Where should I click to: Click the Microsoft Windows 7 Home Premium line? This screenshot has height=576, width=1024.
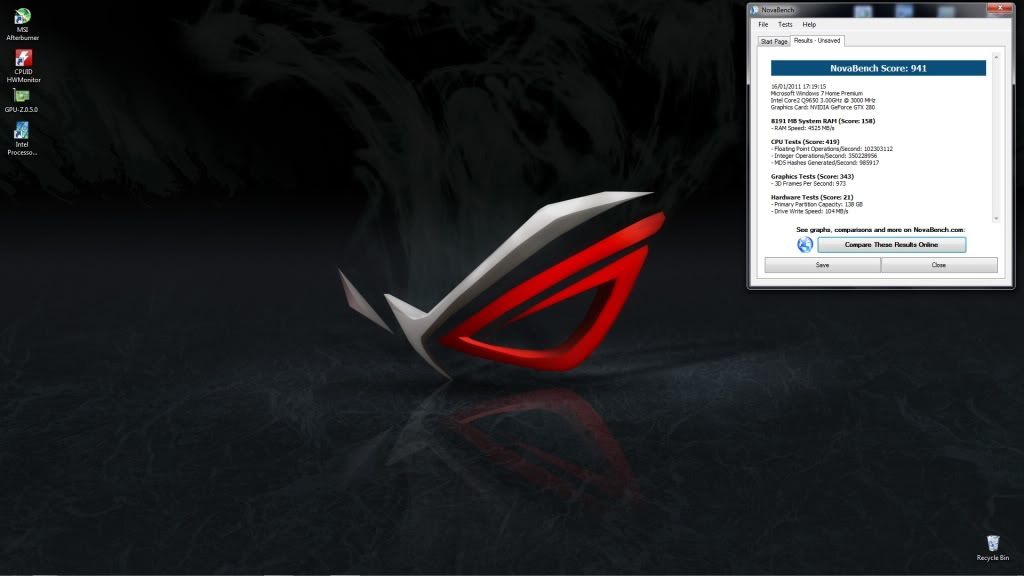[x=816, y=93]
